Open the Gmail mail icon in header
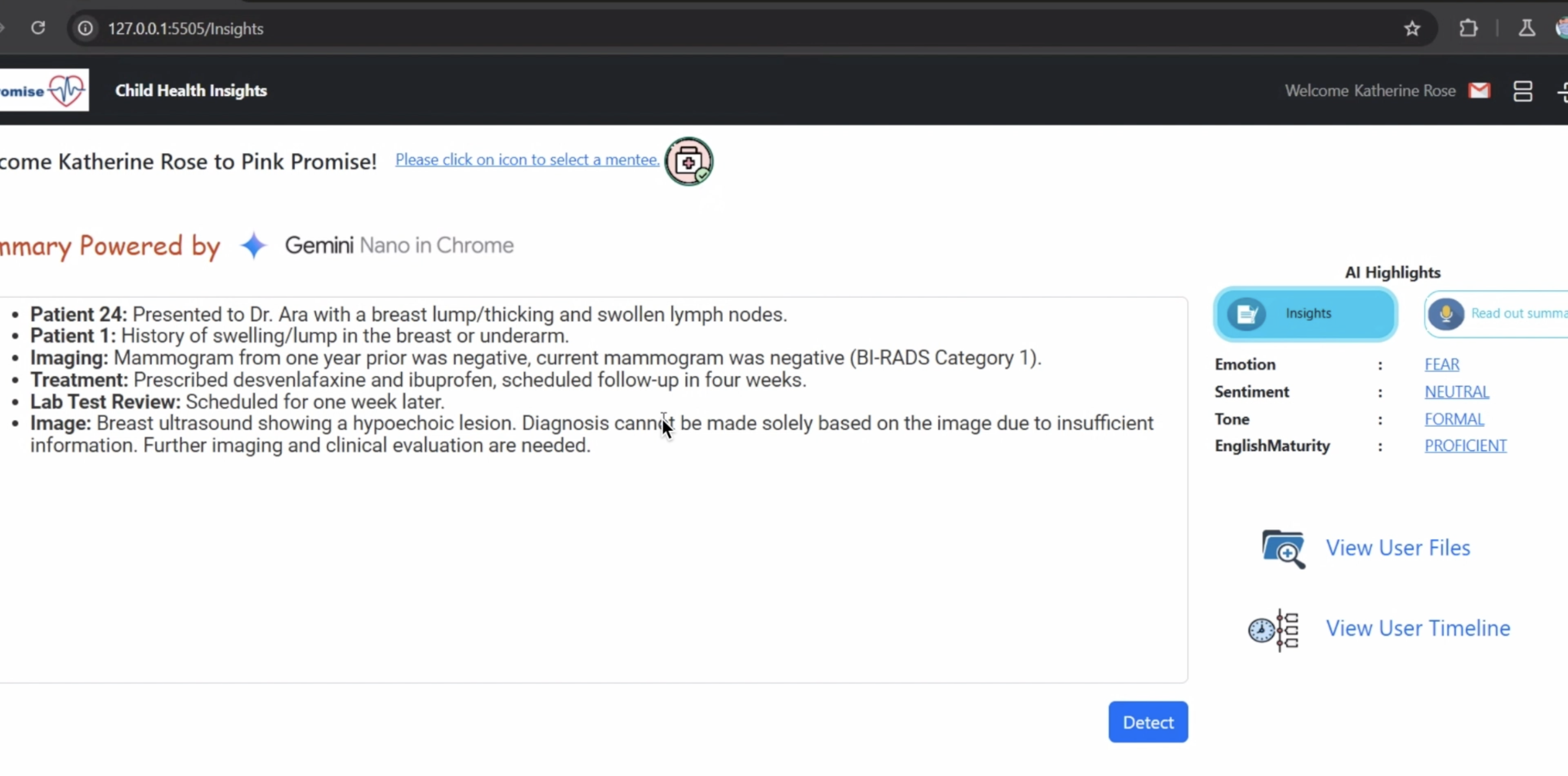The height and width of the screenshot is (776, 1568). coord(1479,91)
